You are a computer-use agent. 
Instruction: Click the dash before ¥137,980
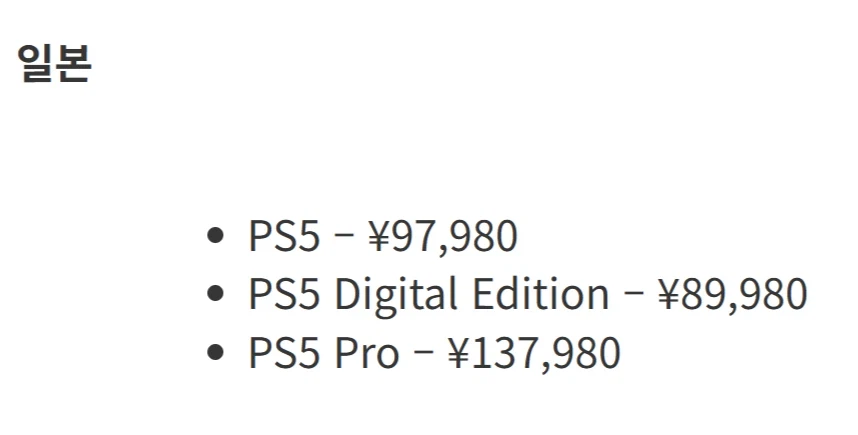[x=423, y=354]
